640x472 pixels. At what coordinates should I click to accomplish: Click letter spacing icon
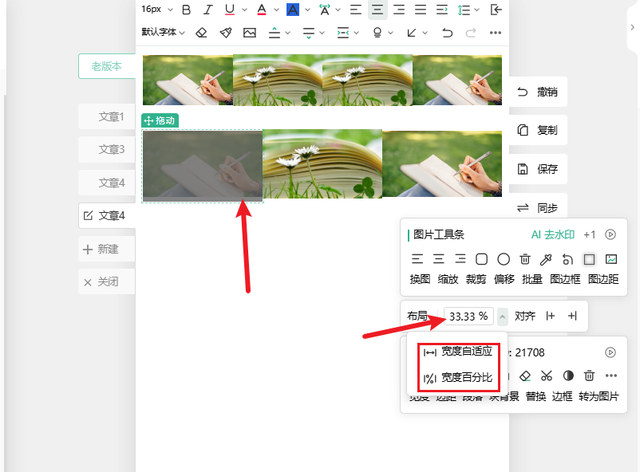click(x=324, y=10)
